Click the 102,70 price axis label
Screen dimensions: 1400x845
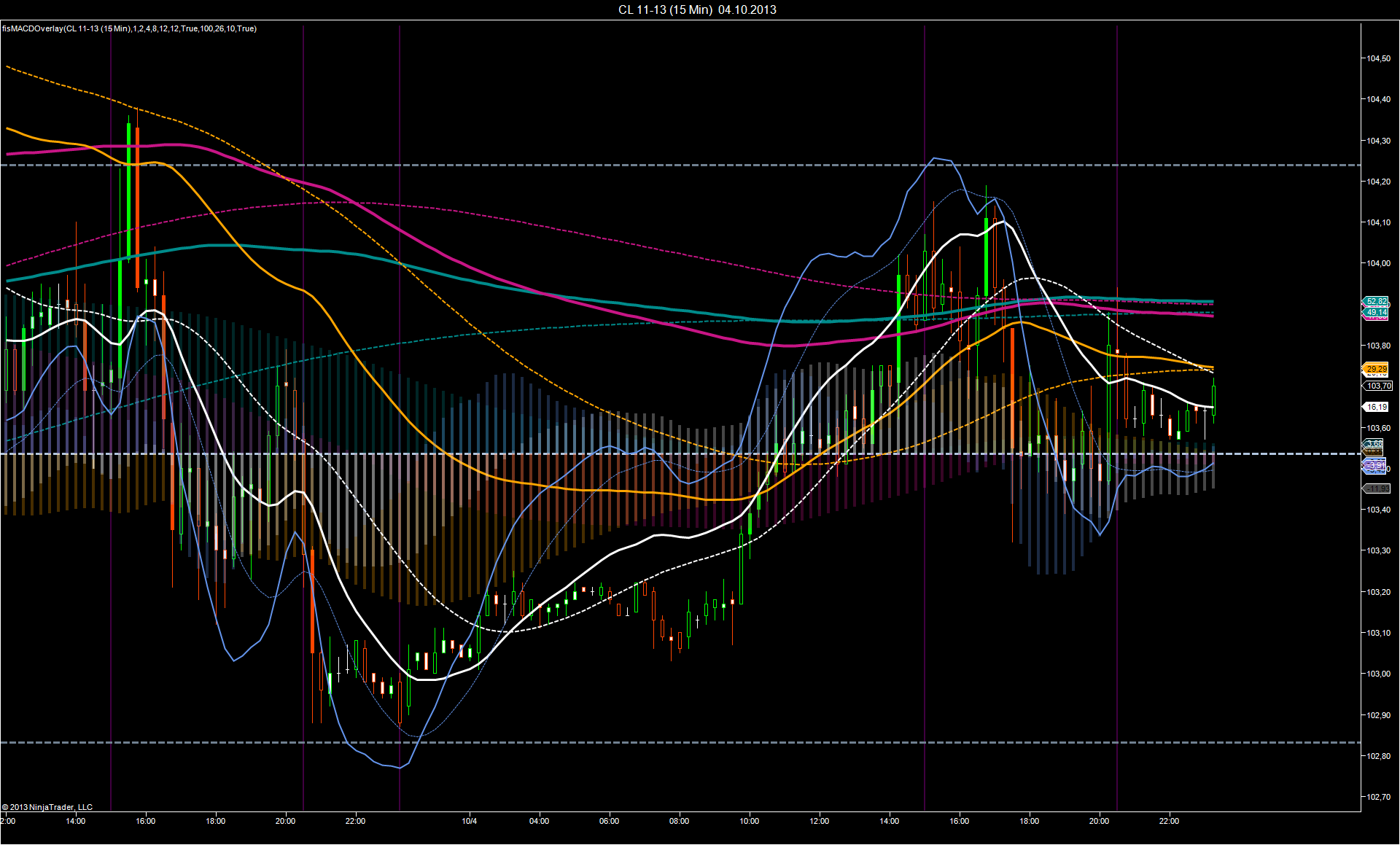pos(1378,797)
